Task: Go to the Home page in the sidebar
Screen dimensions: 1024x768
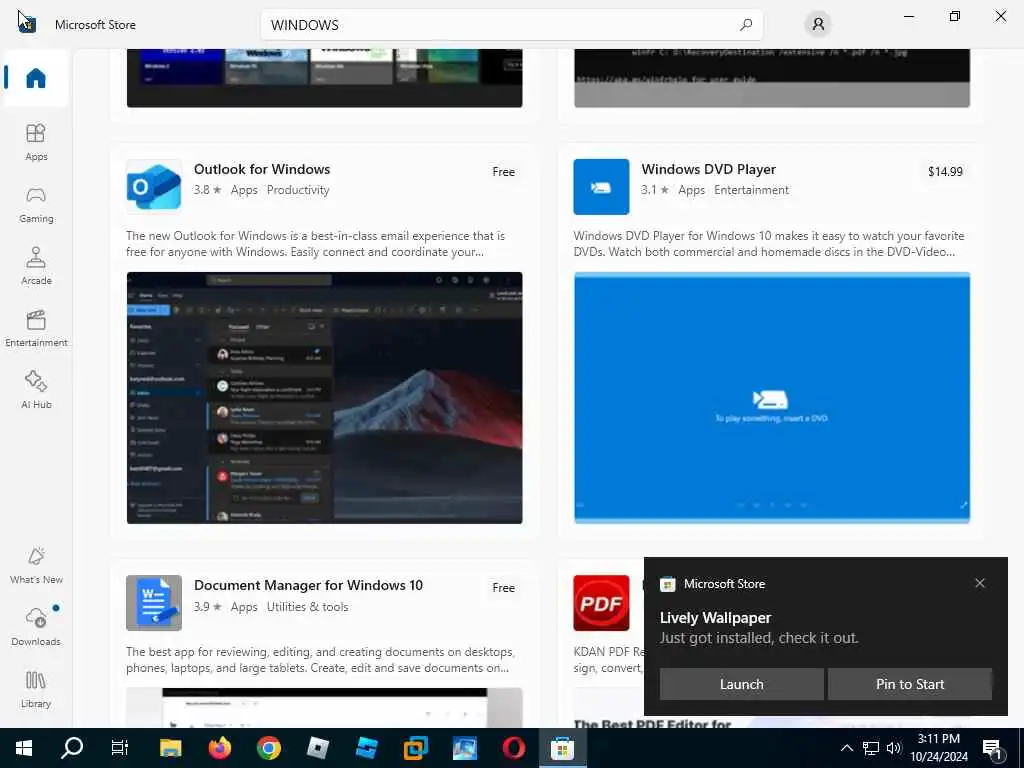Action: [x=36, y=78]
